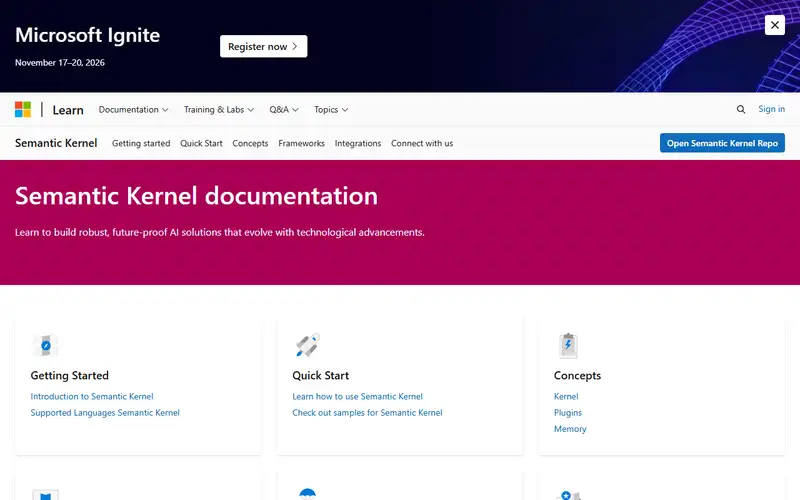The width and height of the screenshot is (800, 500).
Task: Expand the Documentation dropdown
Action: point(133,110)
